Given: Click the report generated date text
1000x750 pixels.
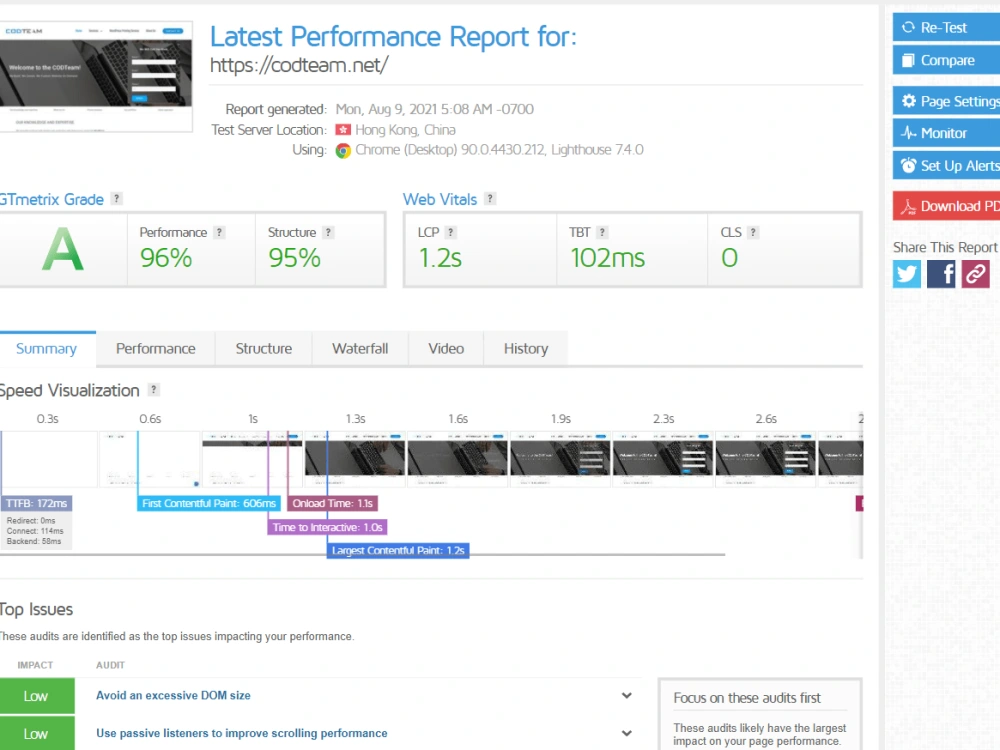Looking at the screenshot, I should [x=435, y=109].
